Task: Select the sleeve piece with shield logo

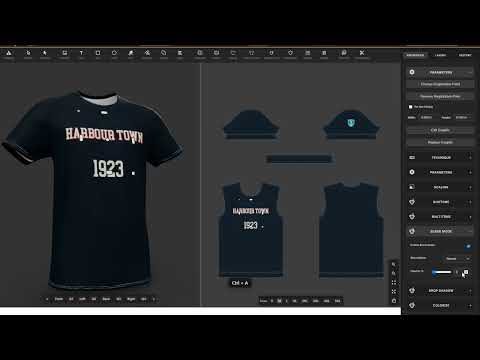Action: [x=351, y=124]
